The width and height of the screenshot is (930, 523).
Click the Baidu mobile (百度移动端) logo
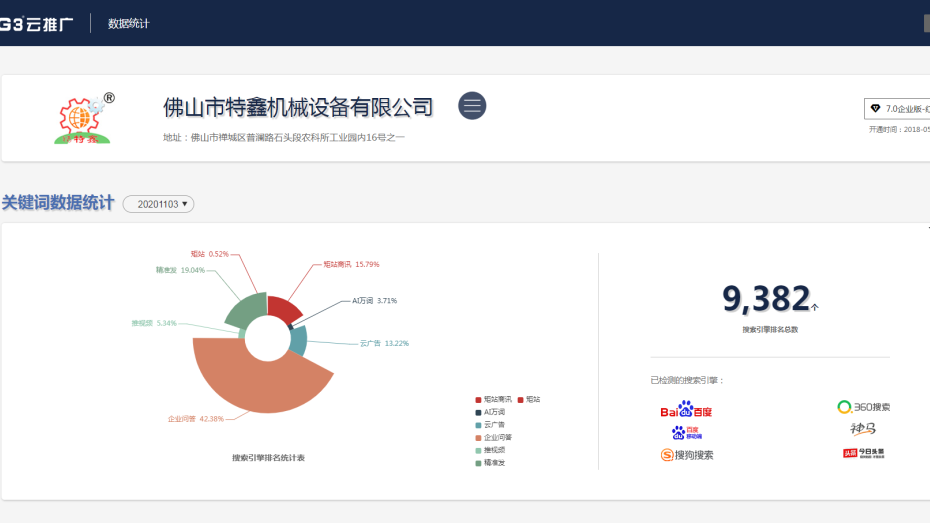click(x=686, y=432)
